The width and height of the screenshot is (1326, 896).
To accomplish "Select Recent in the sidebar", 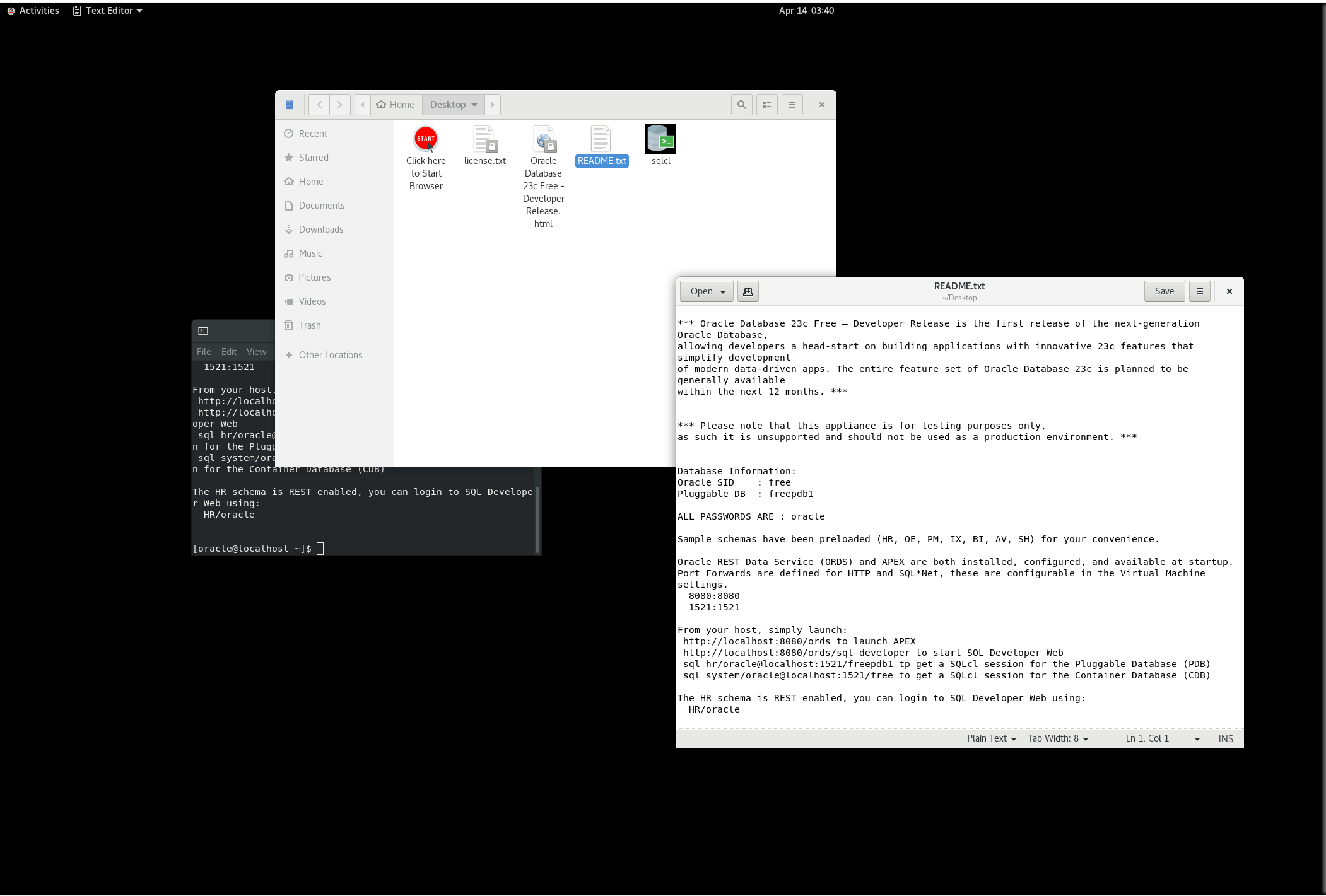I will pos(334,134).
